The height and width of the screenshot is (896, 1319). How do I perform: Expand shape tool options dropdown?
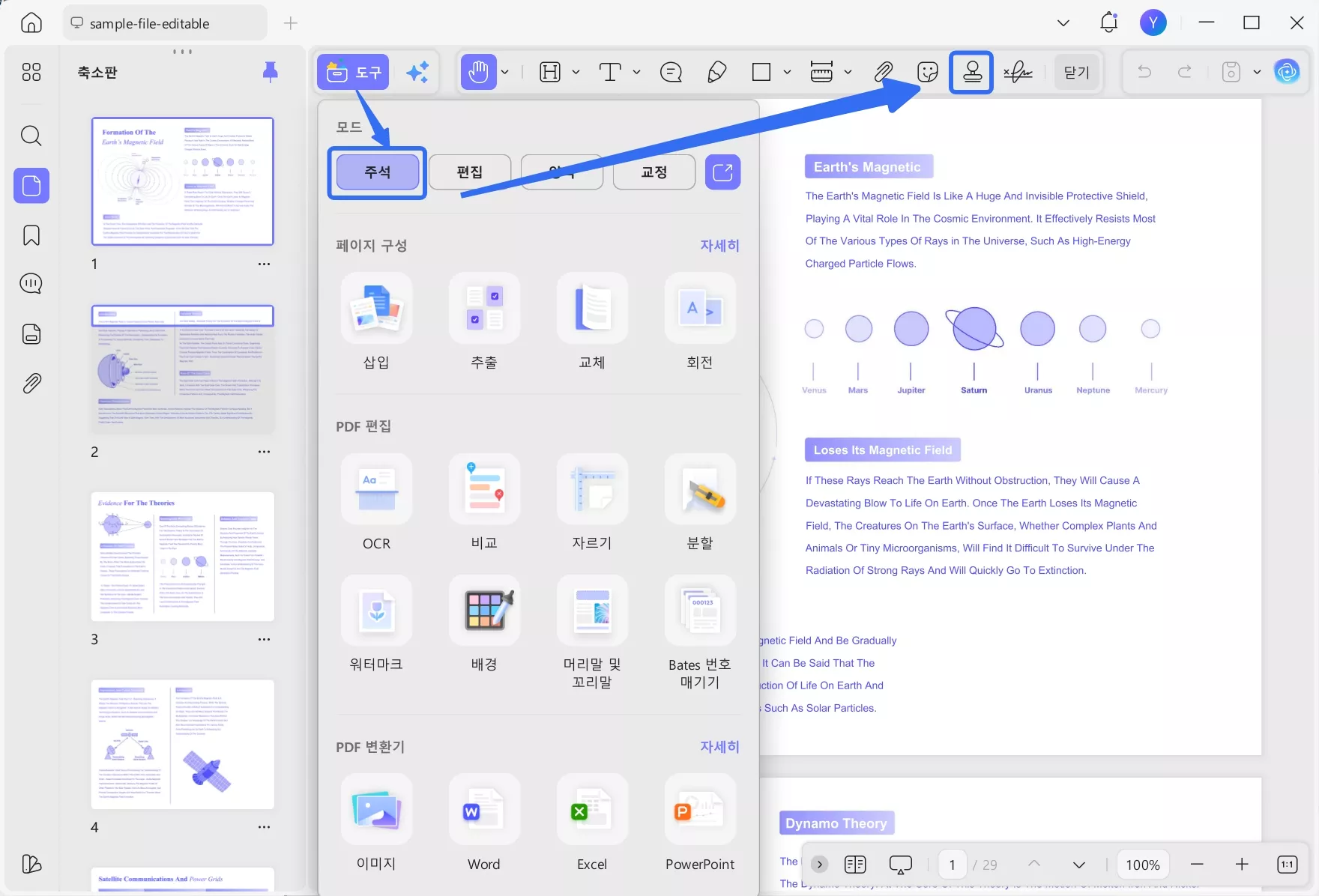(787, 72)
